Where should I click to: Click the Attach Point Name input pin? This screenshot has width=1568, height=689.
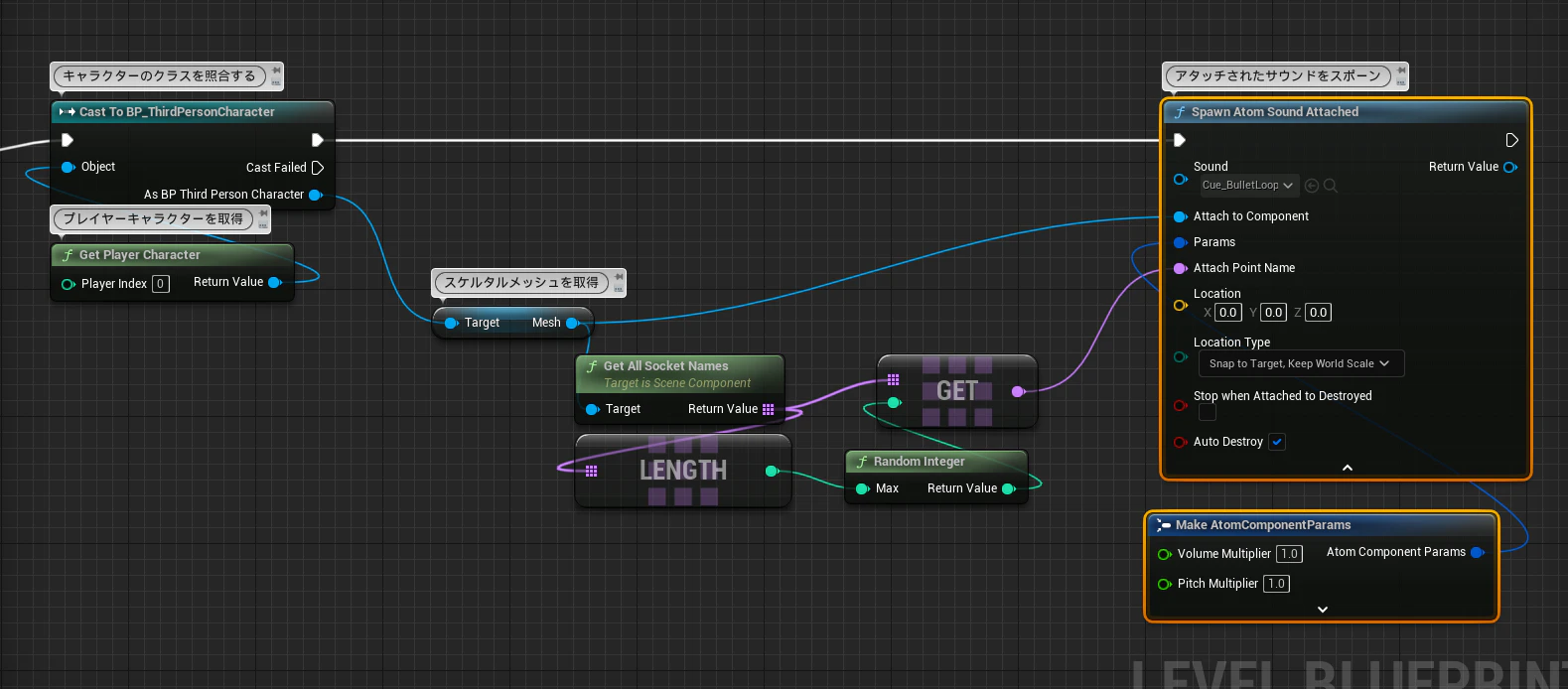[x=1181, y=268]
